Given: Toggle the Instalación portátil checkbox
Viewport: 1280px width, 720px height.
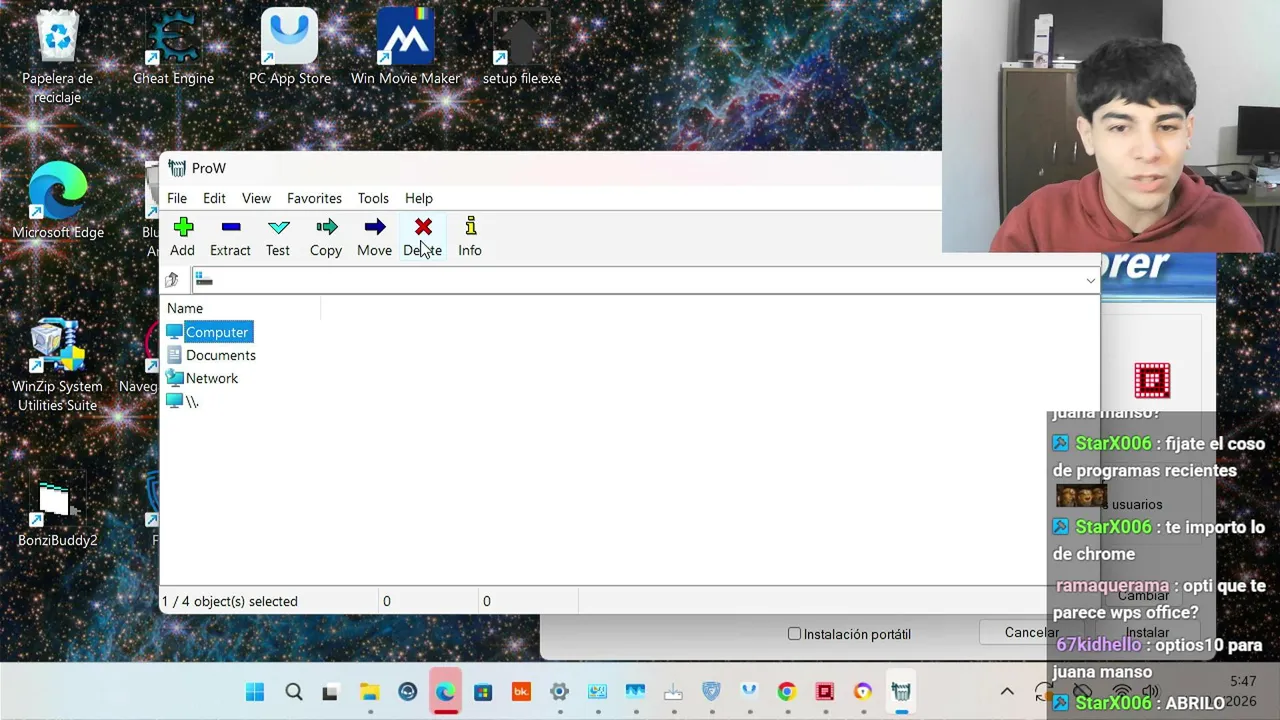Looking at the screenshot, I should coord(794,634).
